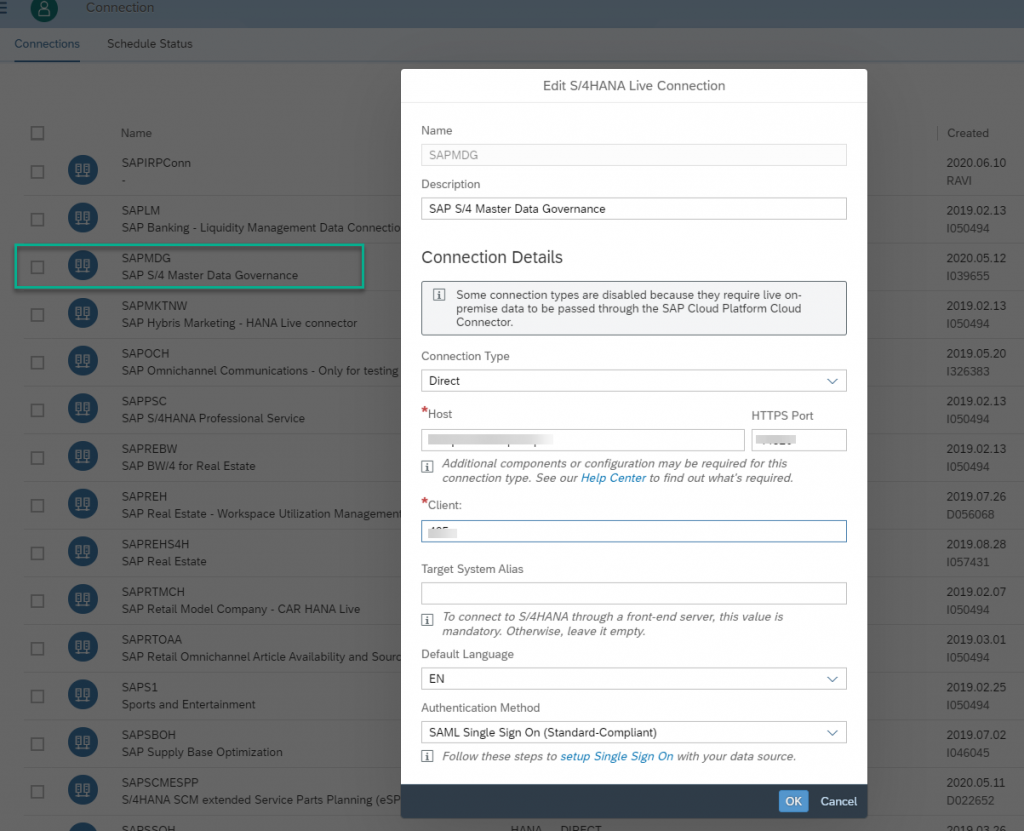The image size is (1024, 831).
Task: Click the SAPPSC connection icon
Action: click(83, 408)
